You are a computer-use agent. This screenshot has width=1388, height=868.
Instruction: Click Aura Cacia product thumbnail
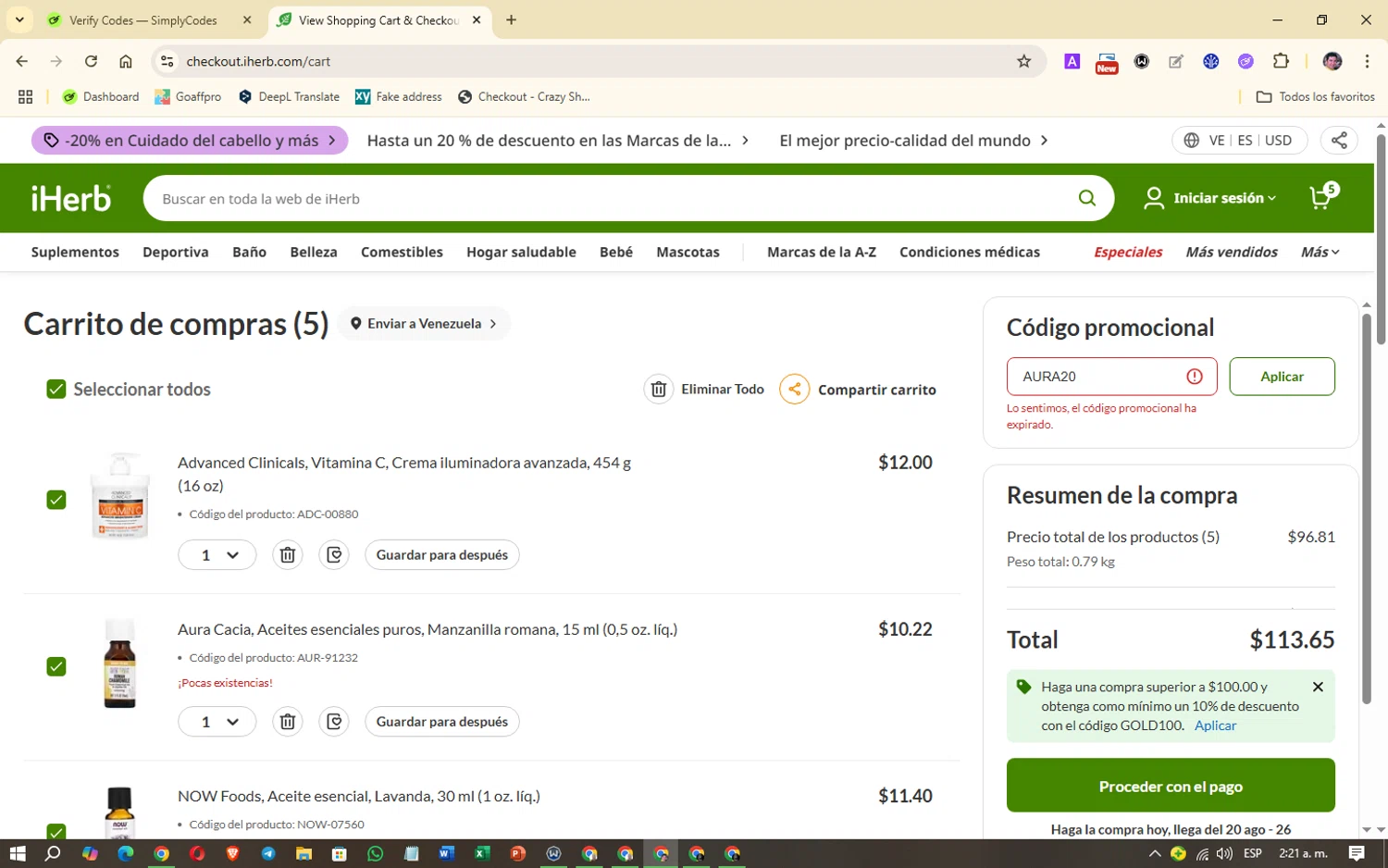[119, 663]
